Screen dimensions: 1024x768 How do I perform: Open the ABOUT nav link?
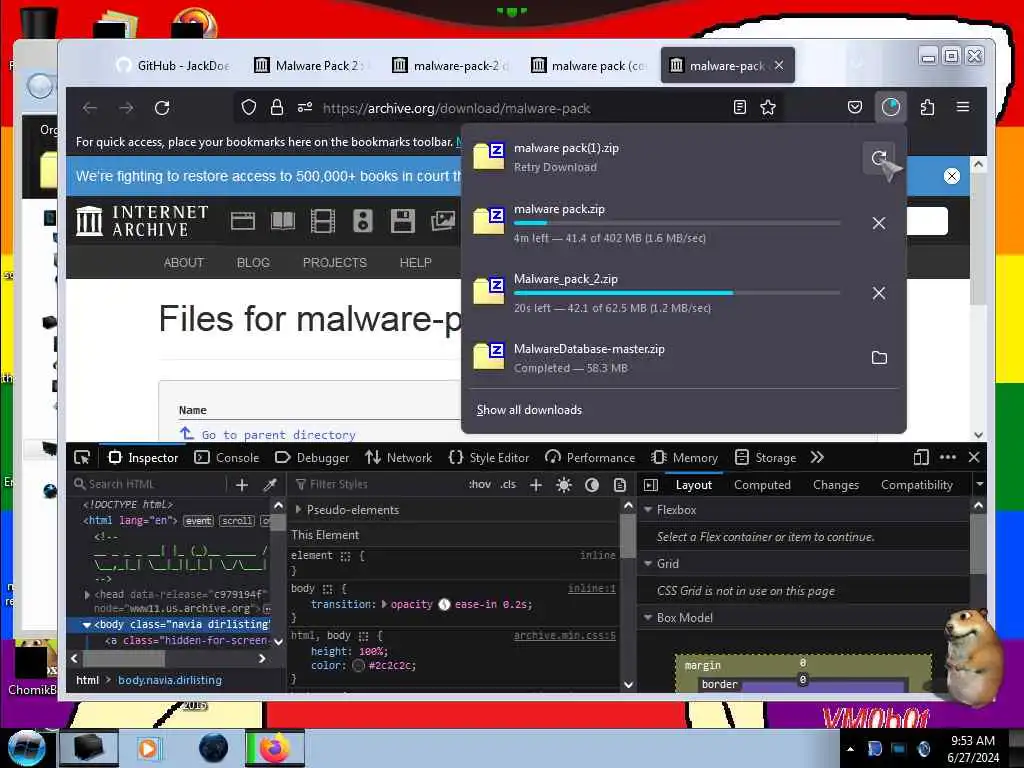pyautogui.click(x=184, y=263)
